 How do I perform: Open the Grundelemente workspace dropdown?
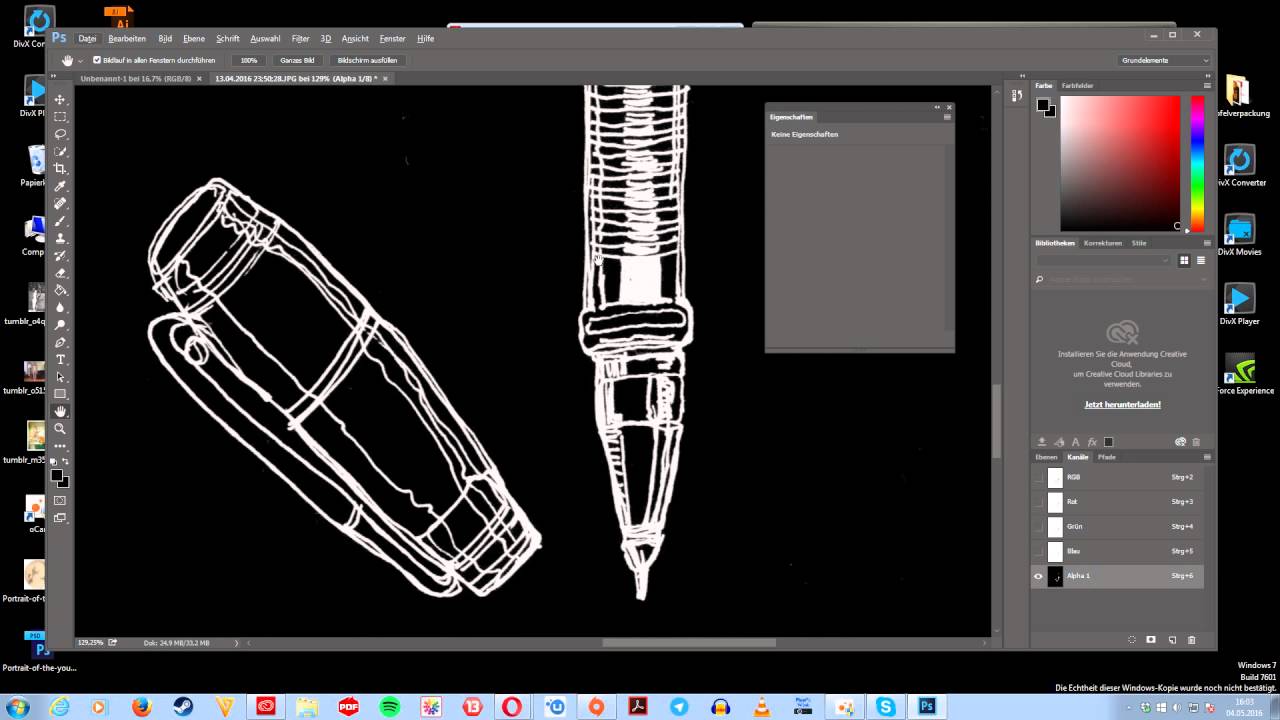click(x=1165, y=60)
